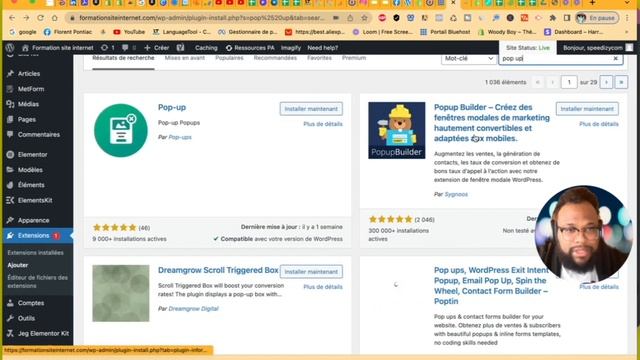This screenshot has height=360, width=640.
Task: Select the Ajouter submenu item
Action: pos(18,265)
